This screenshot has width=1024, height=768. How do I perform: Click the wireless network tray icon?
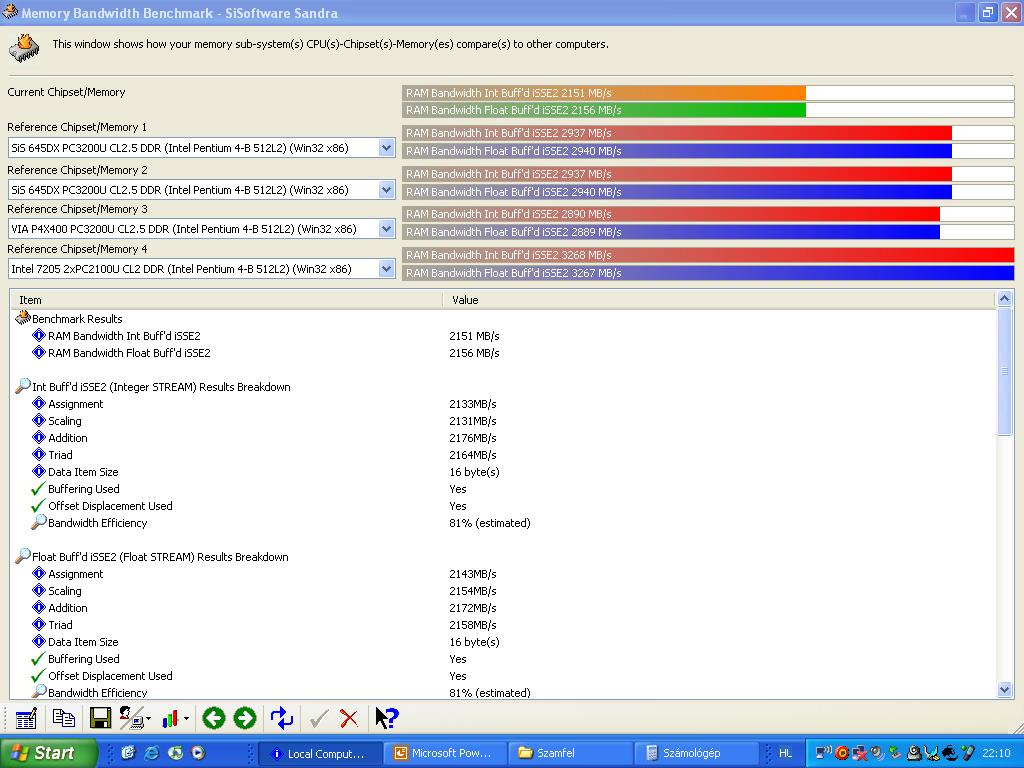824,753
